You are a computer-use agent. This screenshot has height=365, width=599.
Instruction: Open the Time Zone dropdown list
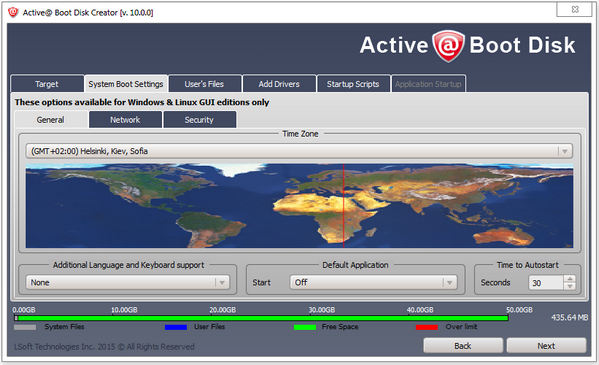pos(299,151)
